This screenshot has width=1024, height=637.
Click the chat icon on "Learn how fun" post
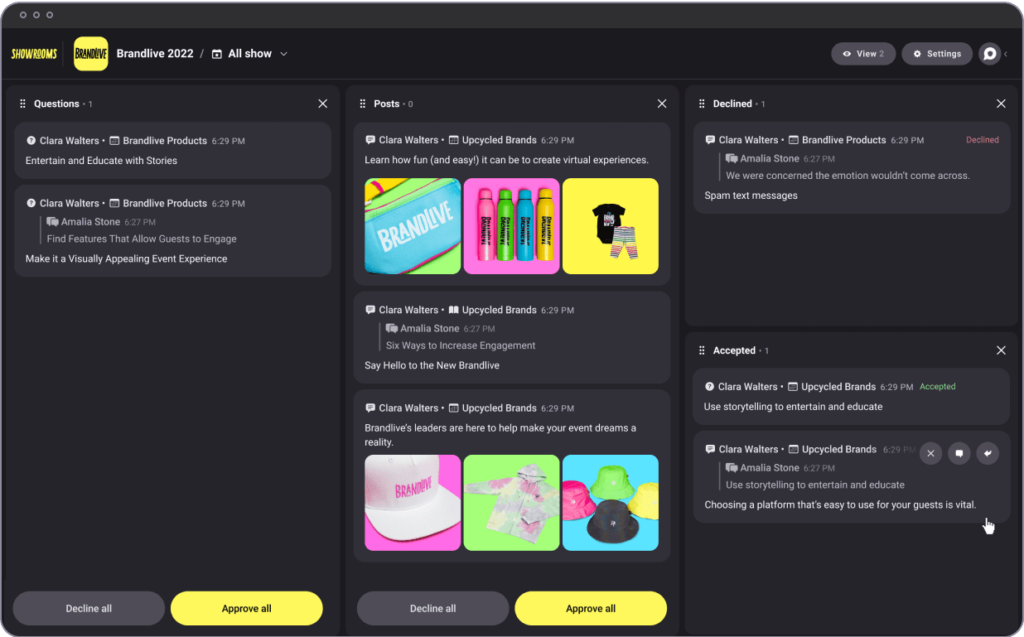point(370,140)
